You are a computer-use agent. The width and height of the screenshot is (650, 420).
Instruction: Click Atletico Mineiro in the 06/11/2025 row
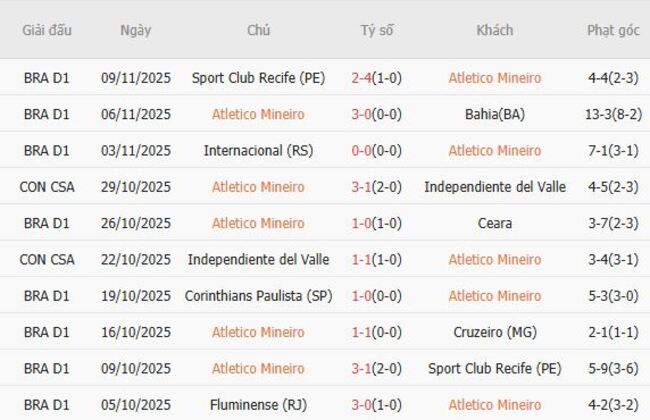point(258,114)
